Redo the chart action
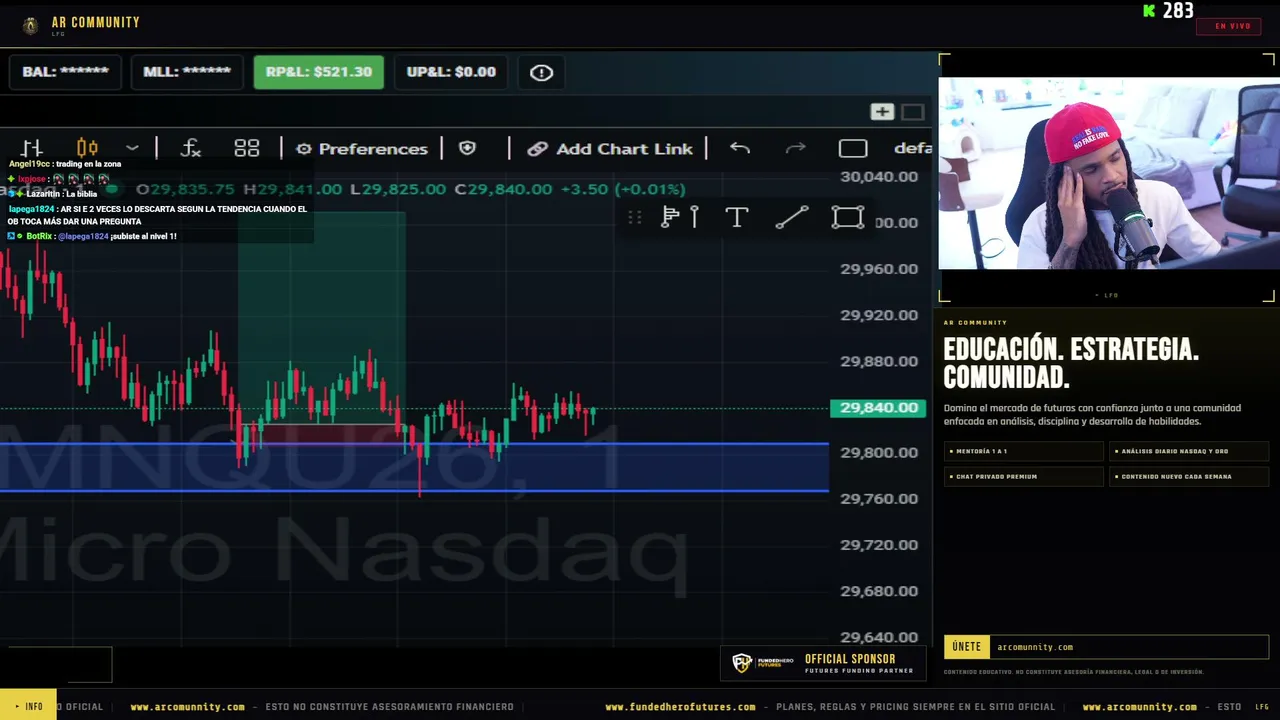Viewport: 1280px width, 720px height. click(x=796, y=148)
